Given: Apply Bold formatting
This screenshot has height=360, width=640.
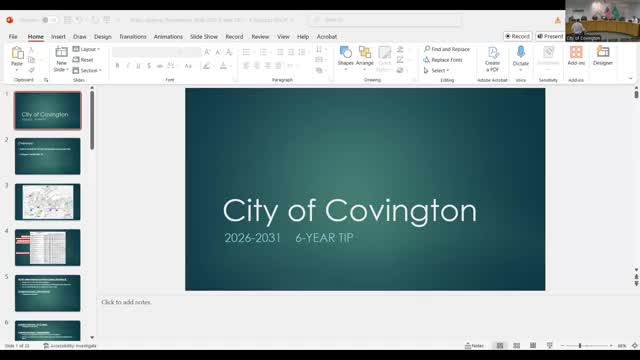Looking at the screenshot, I should [x=118, y=66].
